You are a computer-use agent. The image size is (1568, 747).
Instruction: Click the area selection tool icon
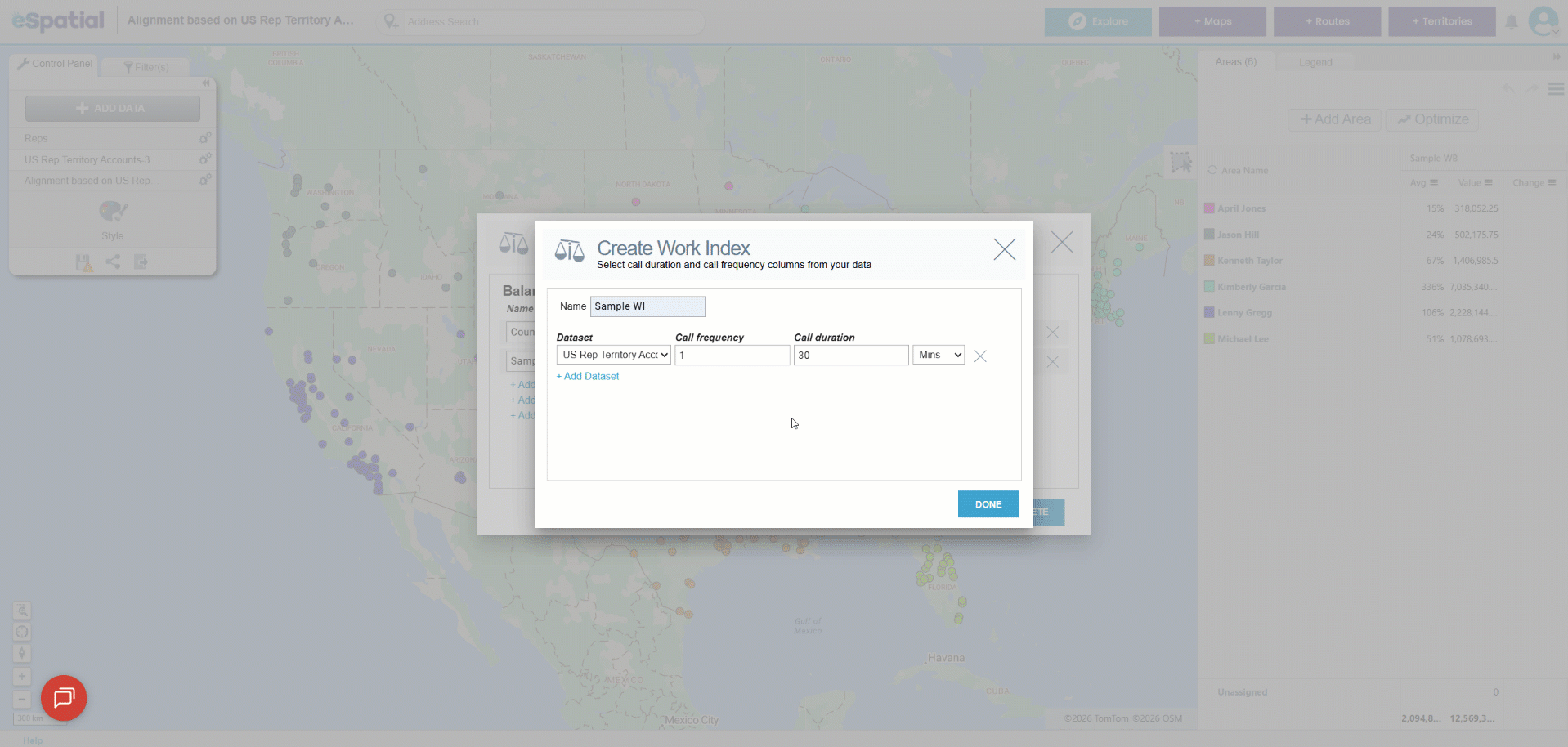click(1180, 163)
